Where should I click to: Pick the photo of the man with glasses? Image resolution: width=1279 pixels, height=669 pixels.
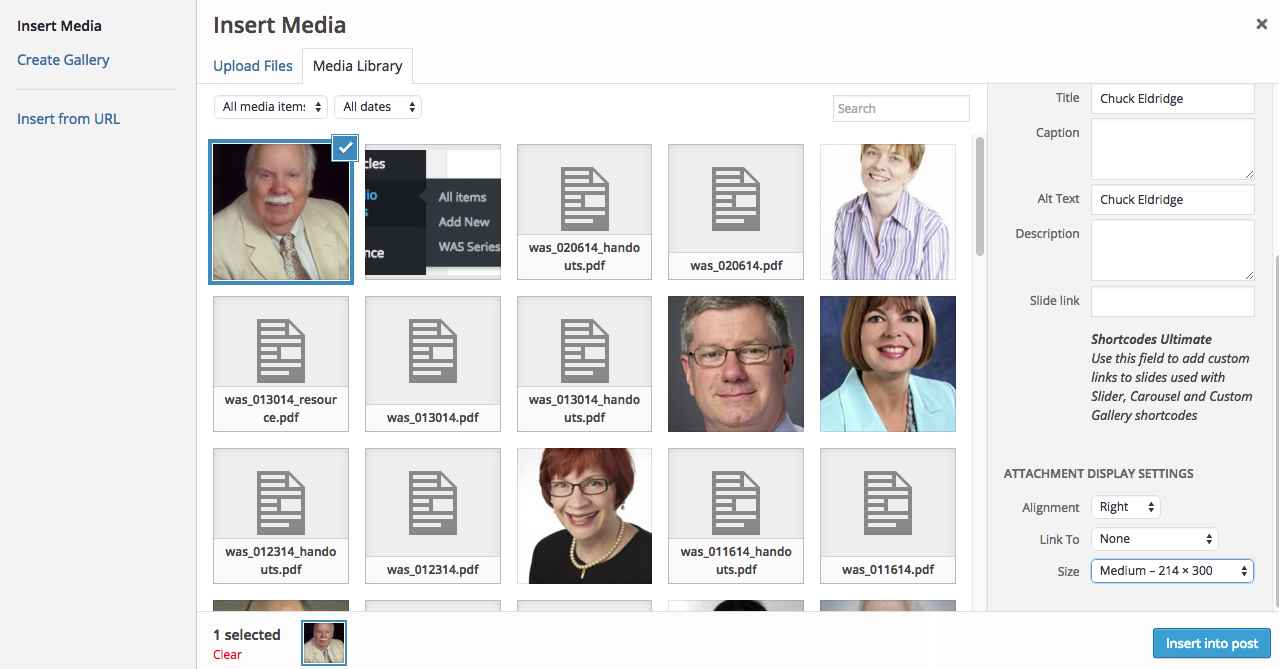click(736, 364)
